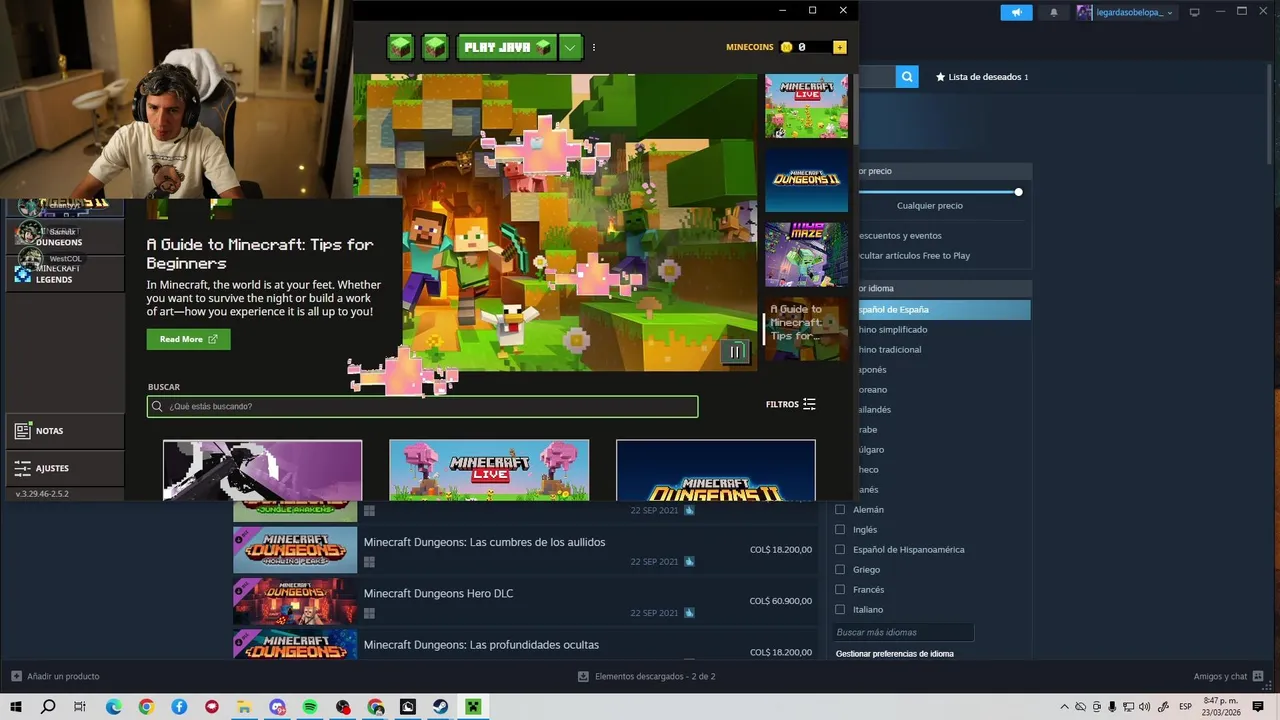Select the Minecraft Dungeons II side thumbnail
The width and height of the screenshot is (1280, 720).
[806, 181]
